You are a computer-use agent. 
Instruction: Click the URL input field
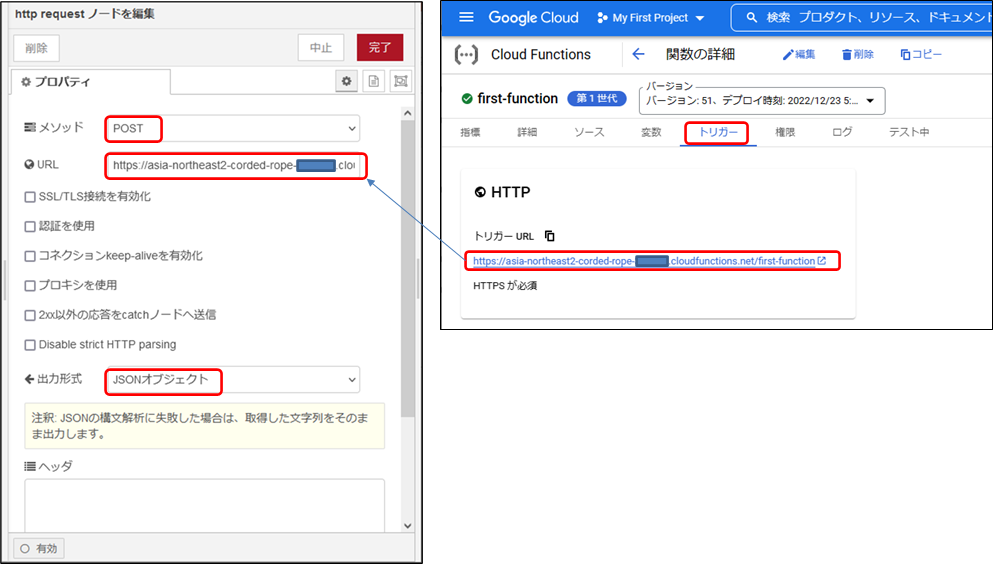coord(235,164)
